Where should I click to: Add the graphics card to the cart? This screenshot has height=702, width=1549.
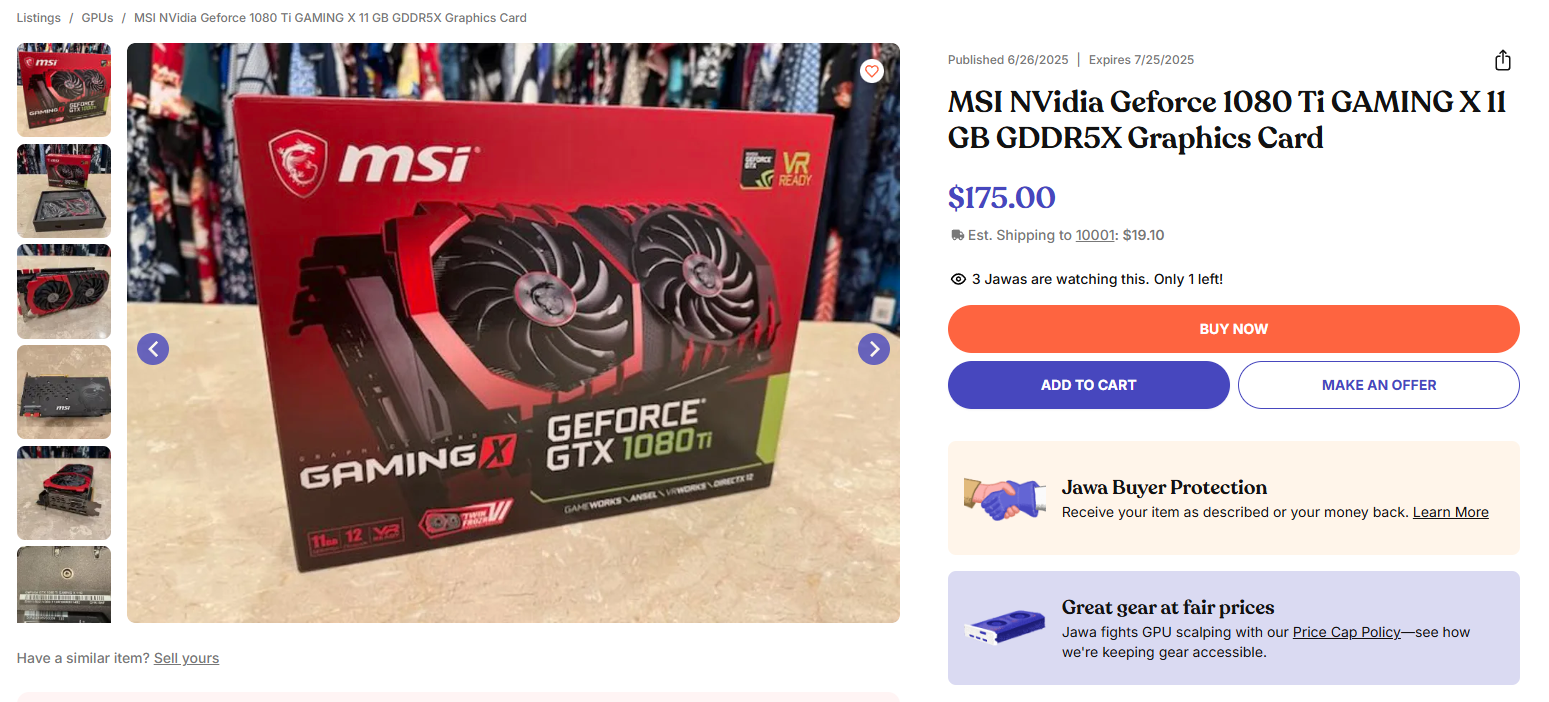click(1089, 385)
